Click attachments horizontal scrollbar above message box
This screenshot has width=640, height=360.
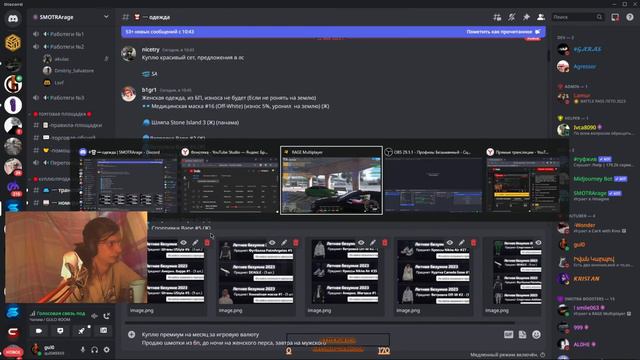pos(320,323)
